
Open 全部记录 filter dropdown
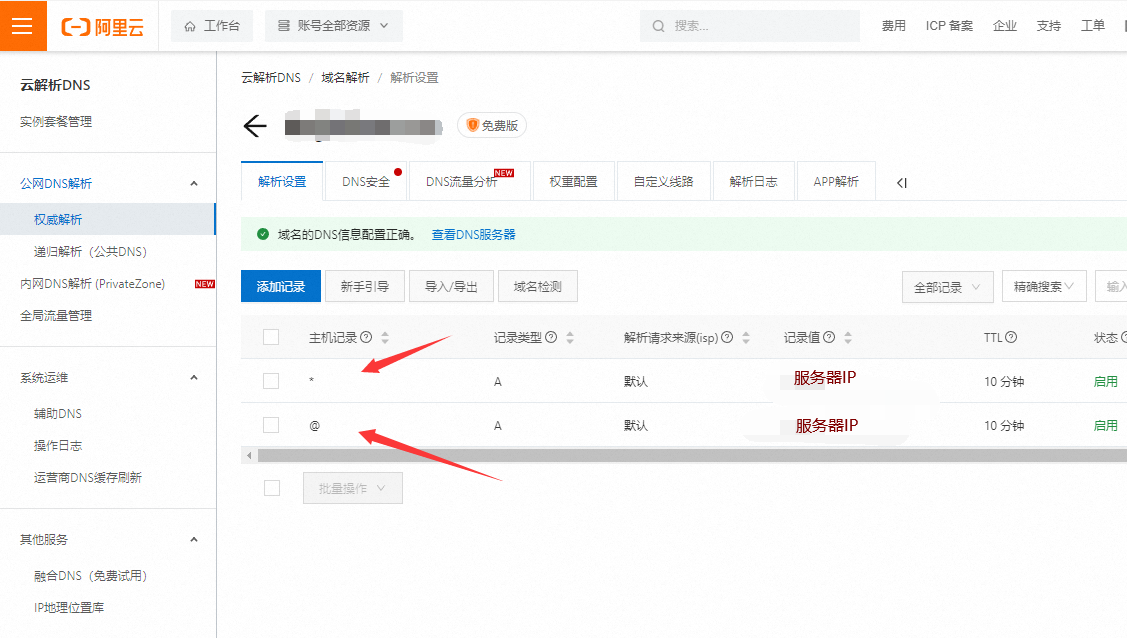947,287
